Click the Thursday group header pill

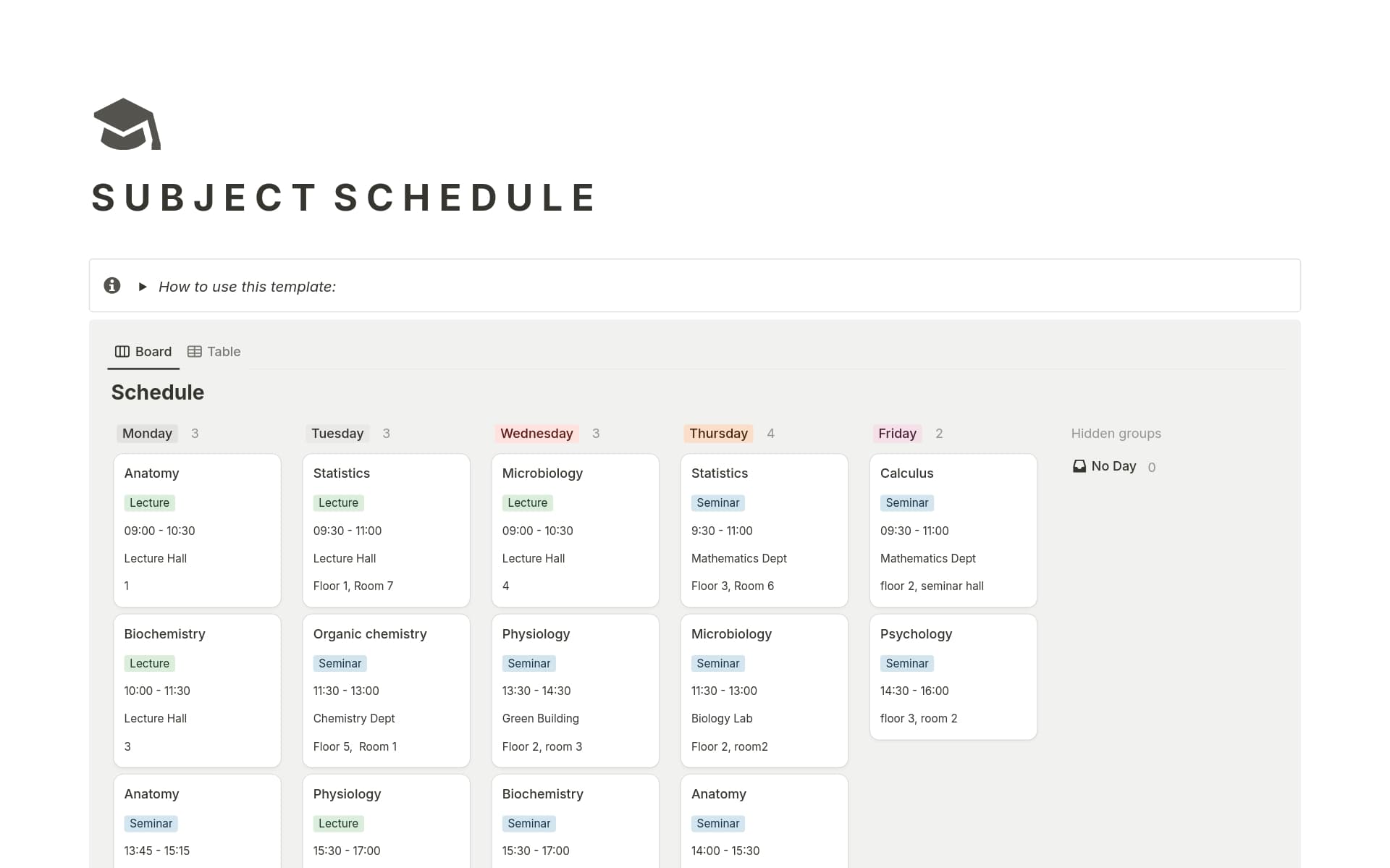pos(718,433)
